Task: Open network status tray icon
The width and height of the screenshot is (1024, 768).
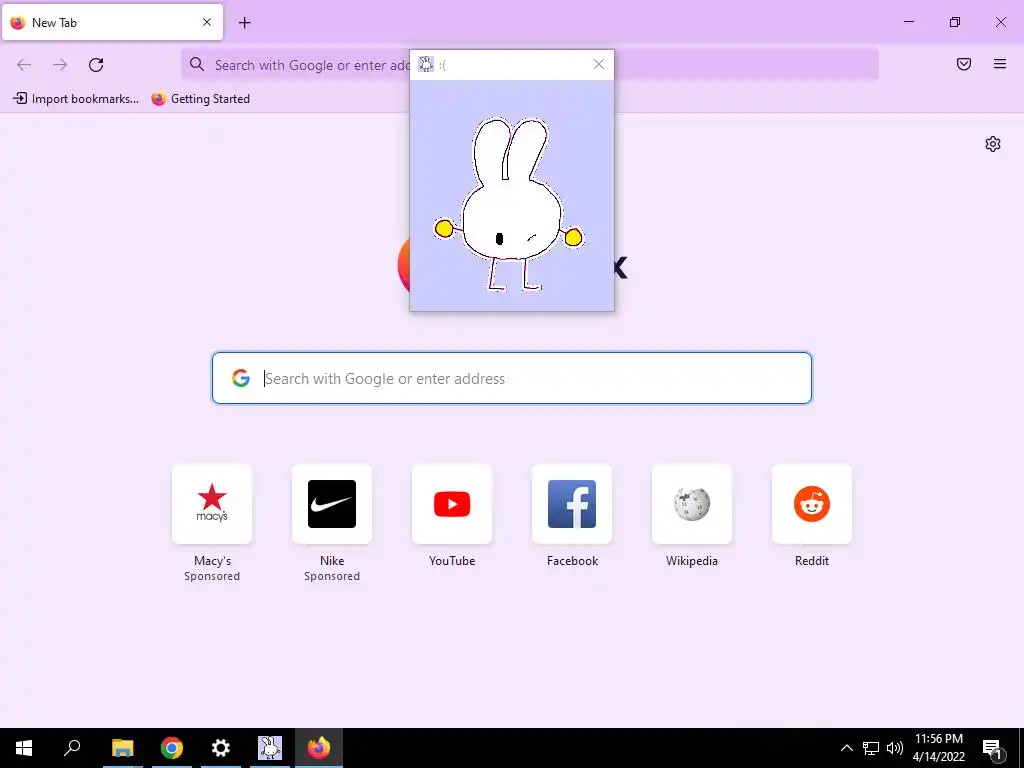Action: (871, 748)
